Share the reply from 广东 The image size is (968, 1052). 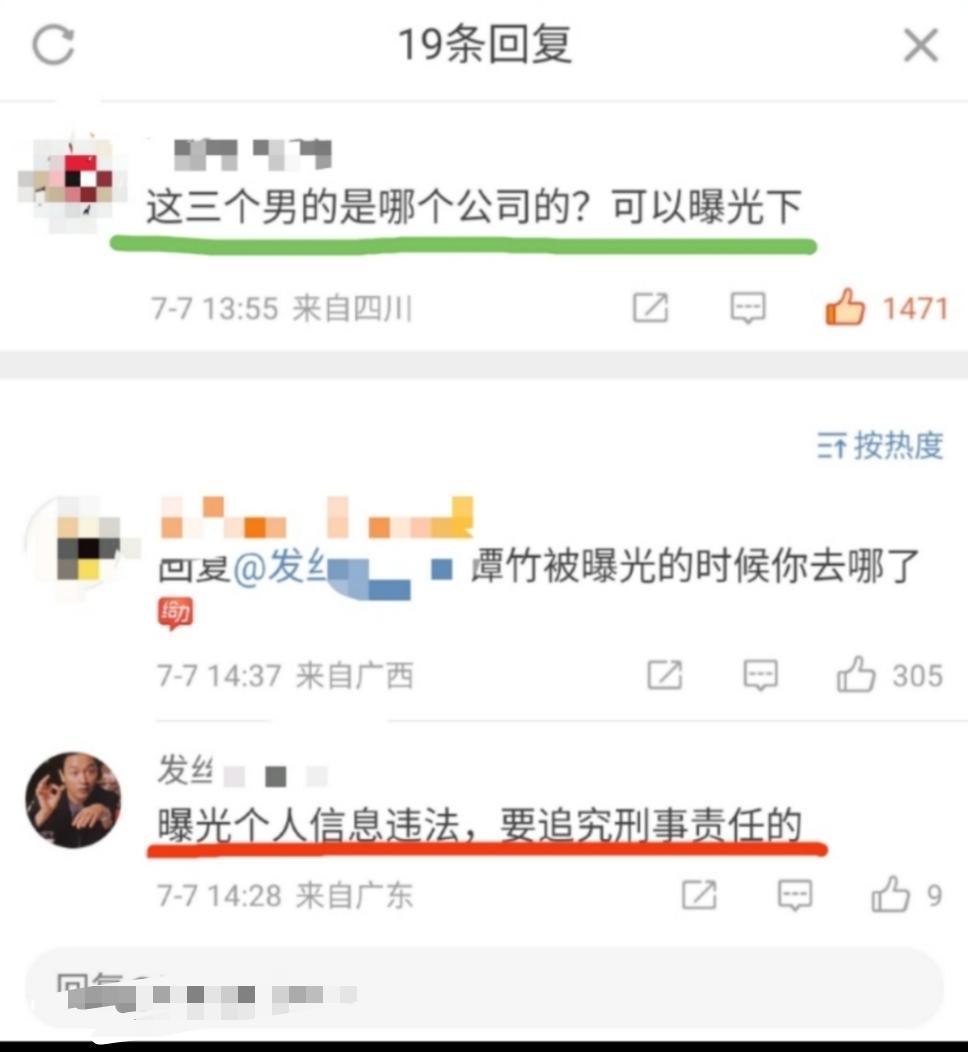point(699,894)
